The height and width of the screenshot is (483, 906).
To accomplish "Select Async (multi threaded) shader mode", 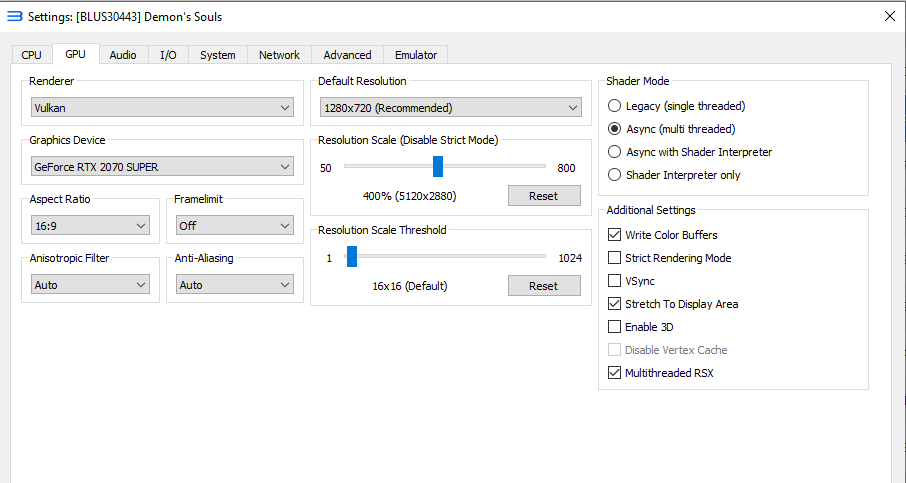I will tap(672, 129).
